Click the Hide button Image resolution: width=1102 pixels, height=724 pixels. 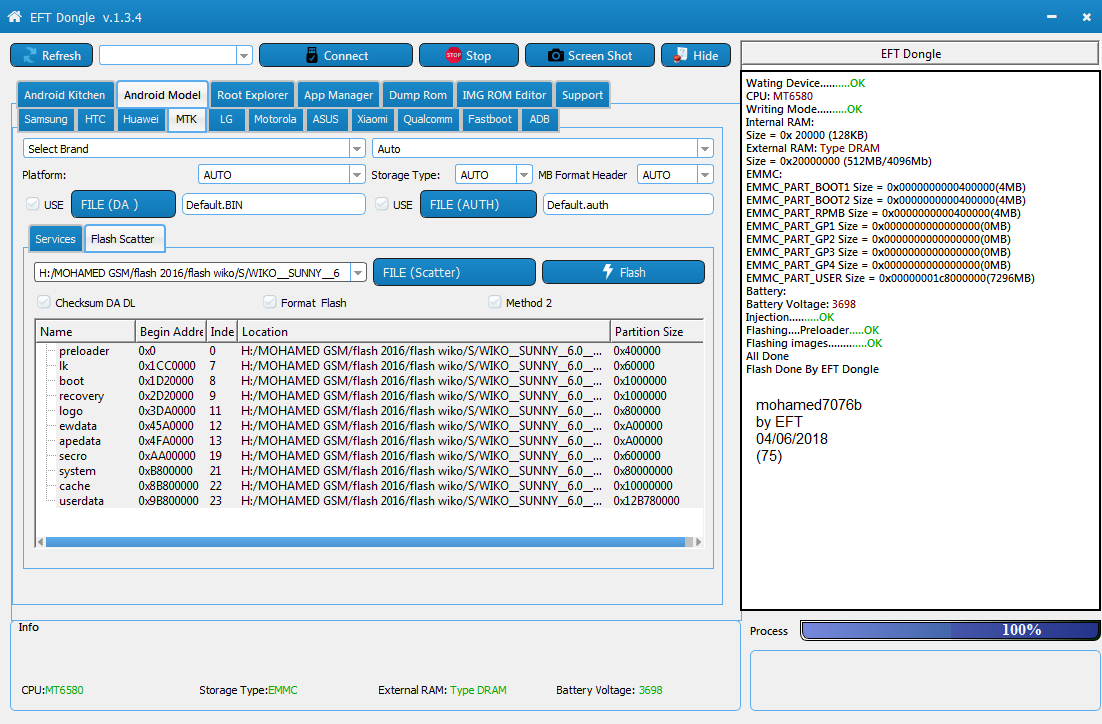coord(696,56)
